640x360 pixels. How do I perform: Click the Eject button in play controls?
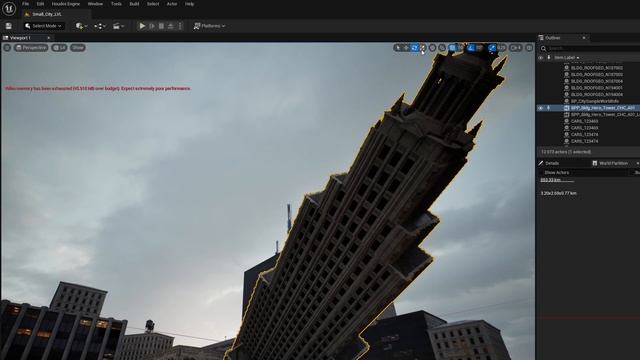[171, 26]
